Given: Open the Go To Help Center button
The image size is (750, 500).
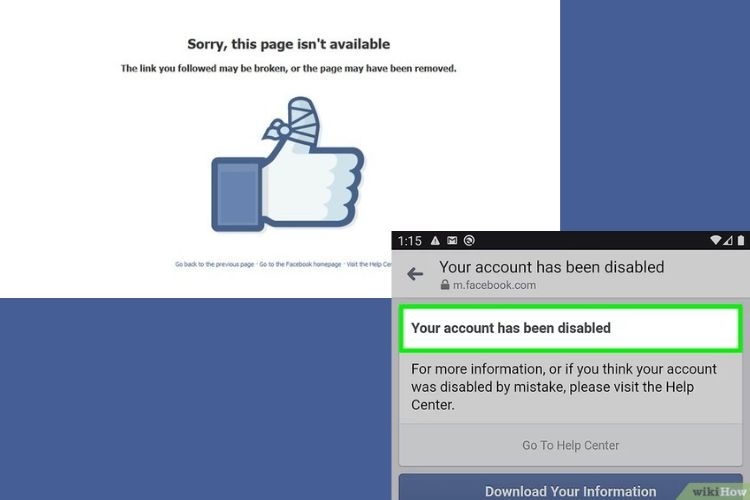Looking at the screenshot, I should pyautogui.click(x=570, y=445).
